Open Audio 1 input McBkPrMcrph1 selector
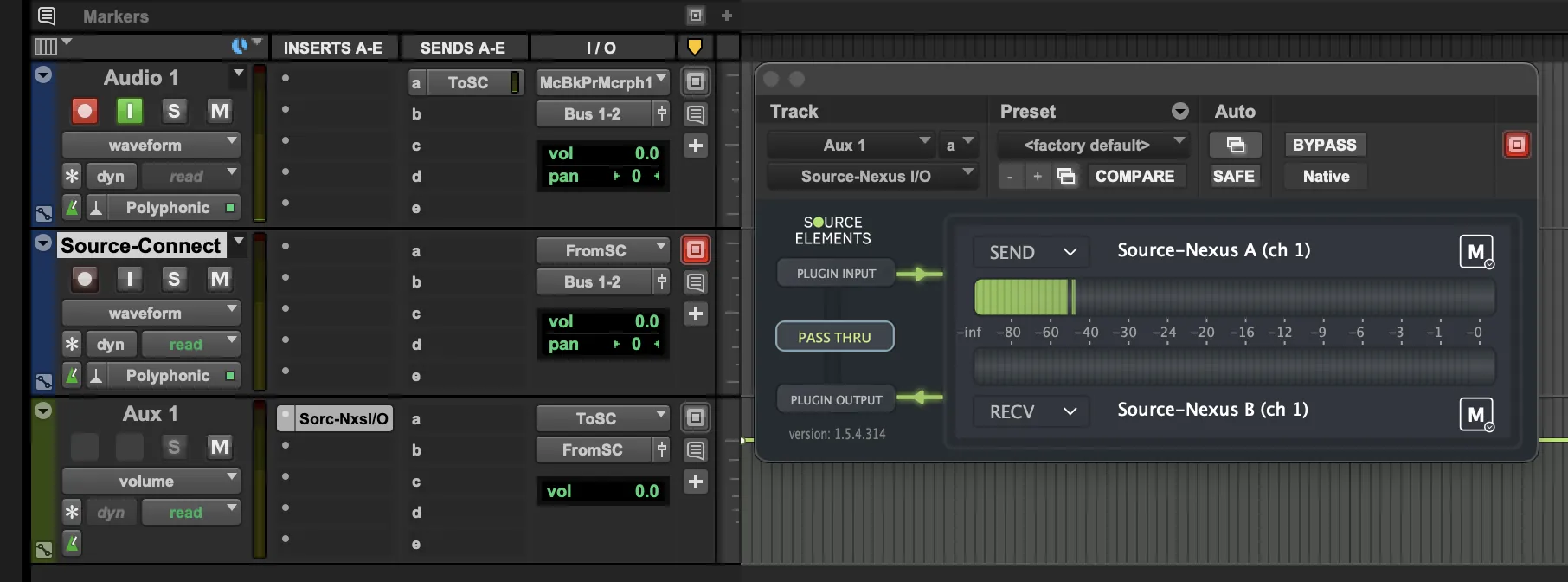Image resolution: width=1568 pixels, height=582 pixels. tap(602, 82)
